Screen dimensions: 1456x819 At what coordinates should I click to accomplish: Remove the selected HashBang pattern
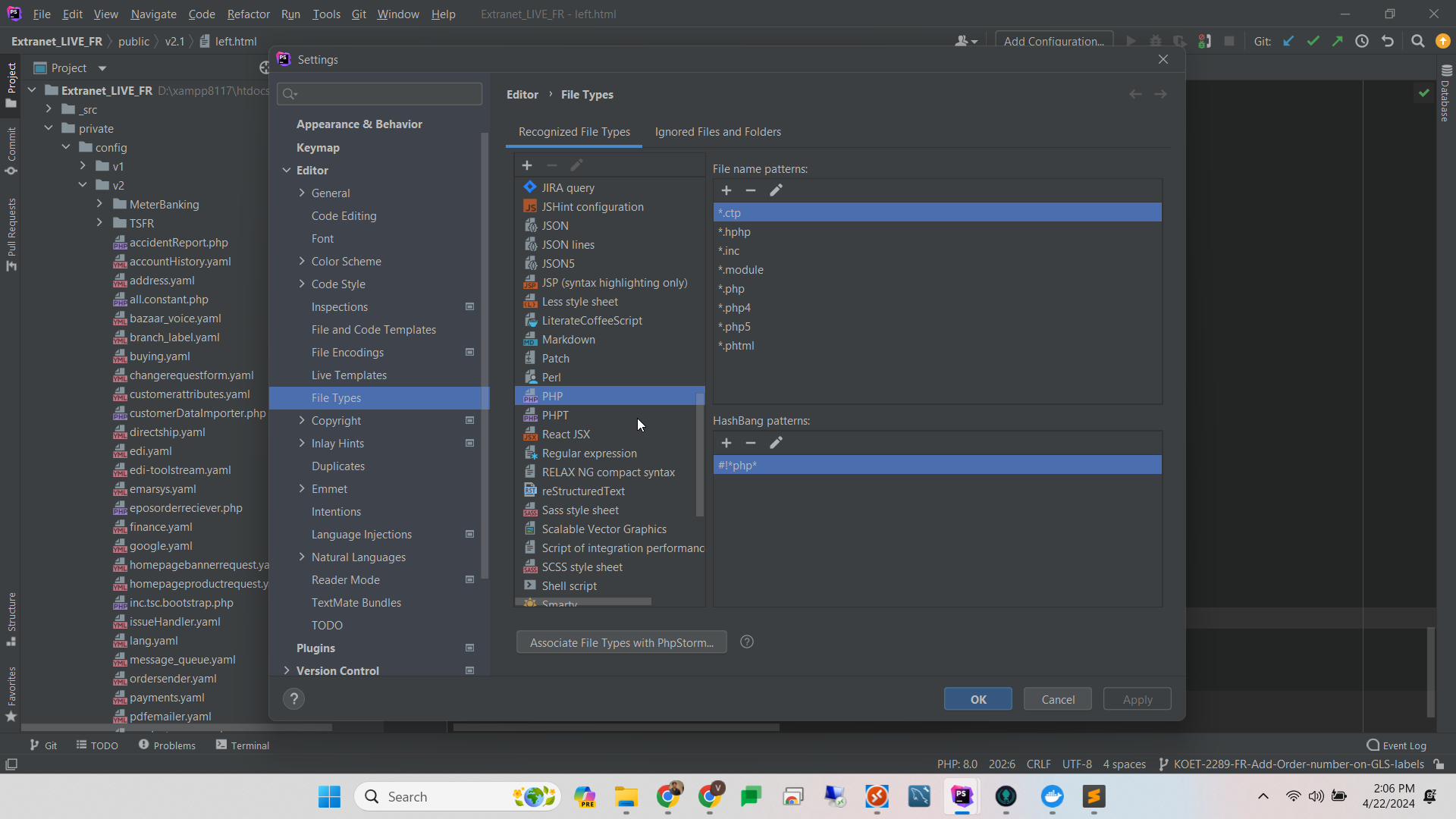pyautogui.click(x=750, y=443)
